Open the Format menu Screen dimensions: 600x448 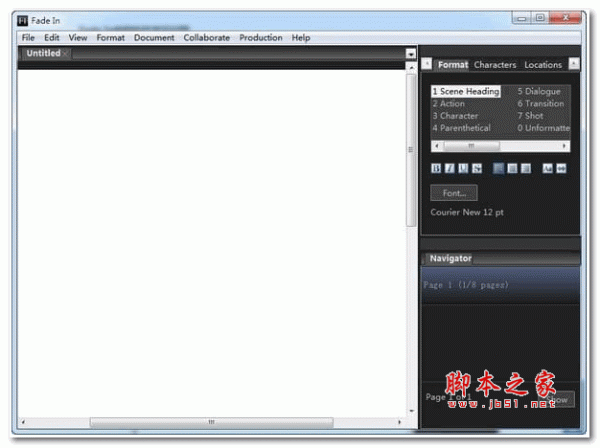click(x=111, y=37)
